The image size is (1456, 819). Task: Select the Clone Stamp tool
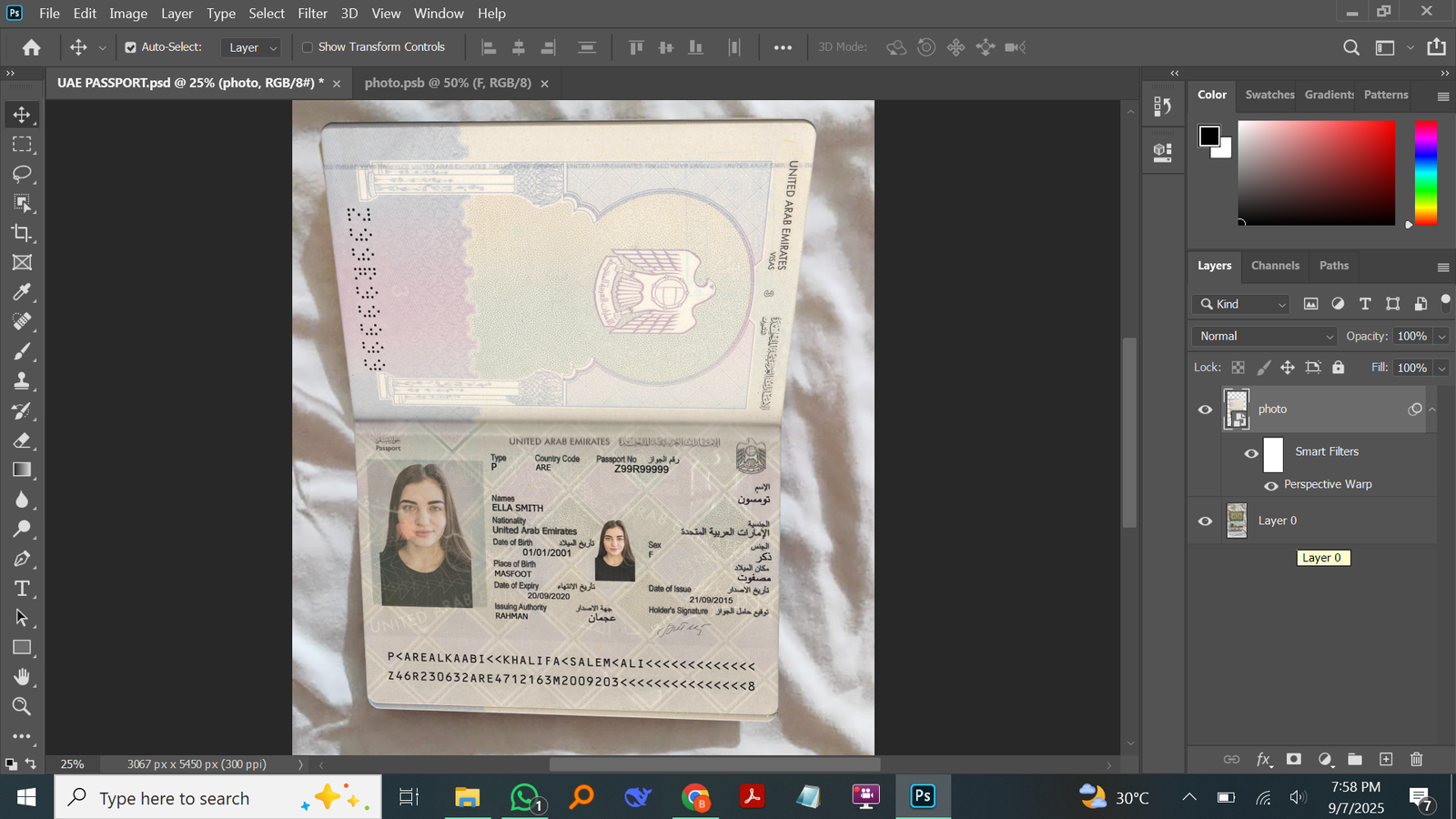click(22, 381)
